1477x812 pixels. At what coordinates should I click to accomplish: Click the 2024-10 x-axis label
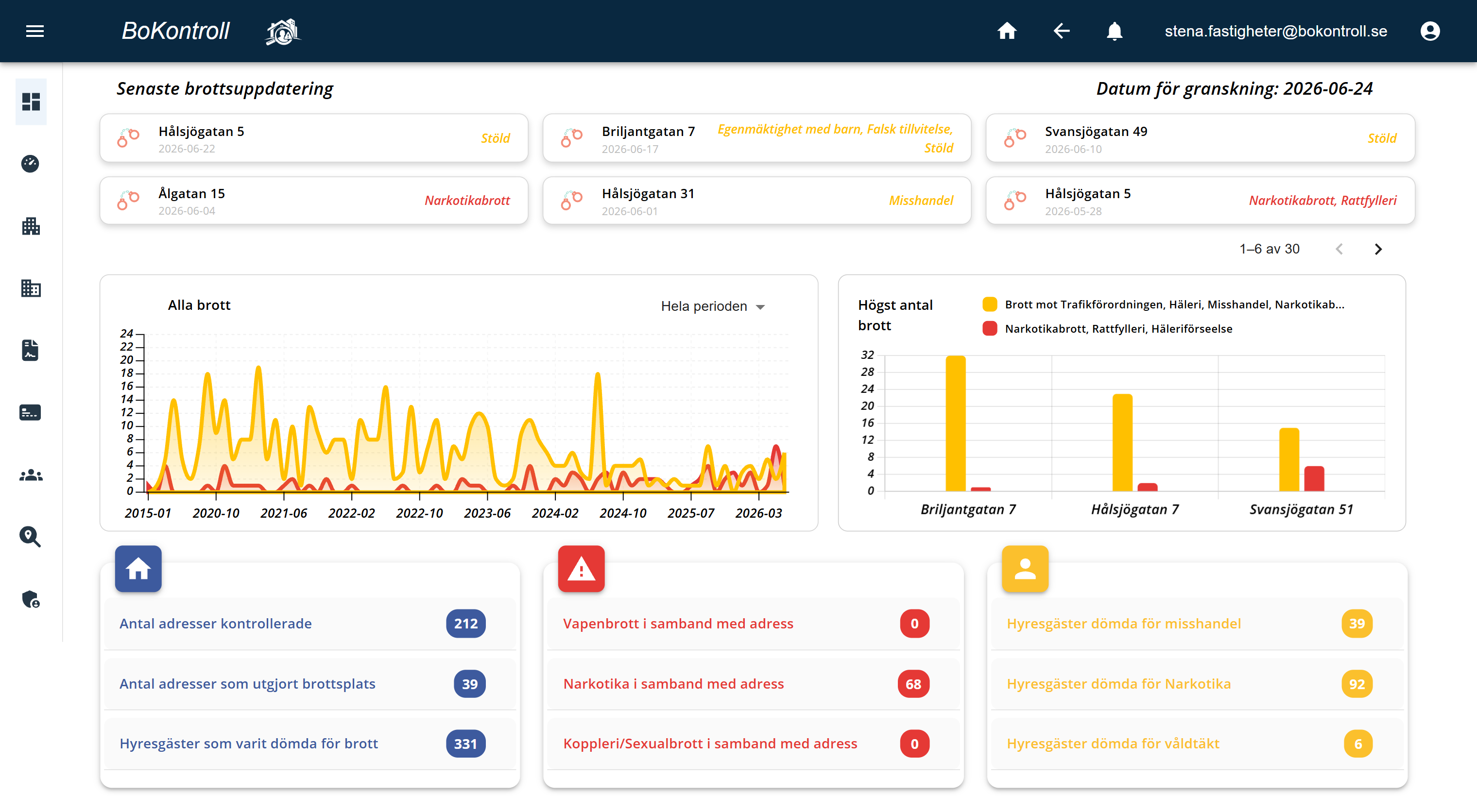623,513
